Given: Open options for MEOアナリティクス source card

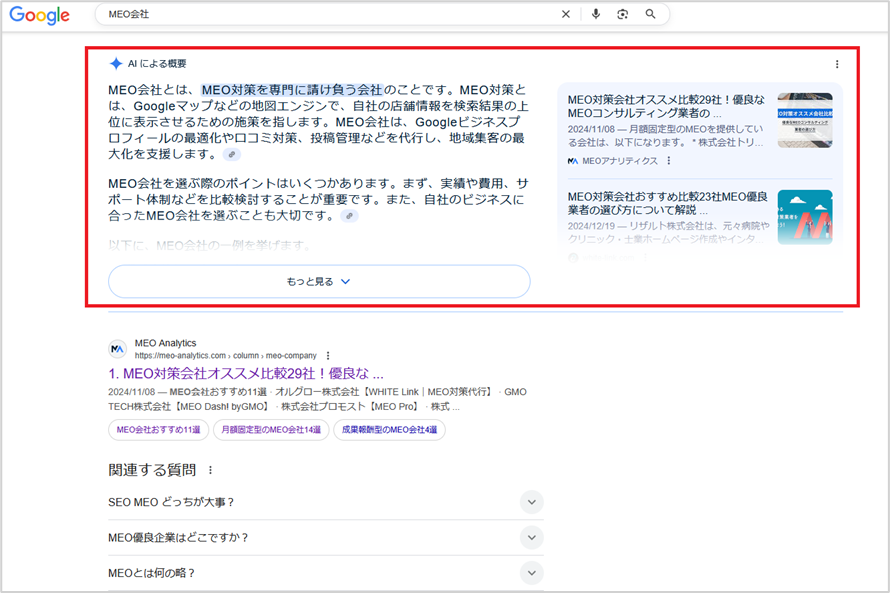Looking at the screenshot, I should click(x=669, y=161).
